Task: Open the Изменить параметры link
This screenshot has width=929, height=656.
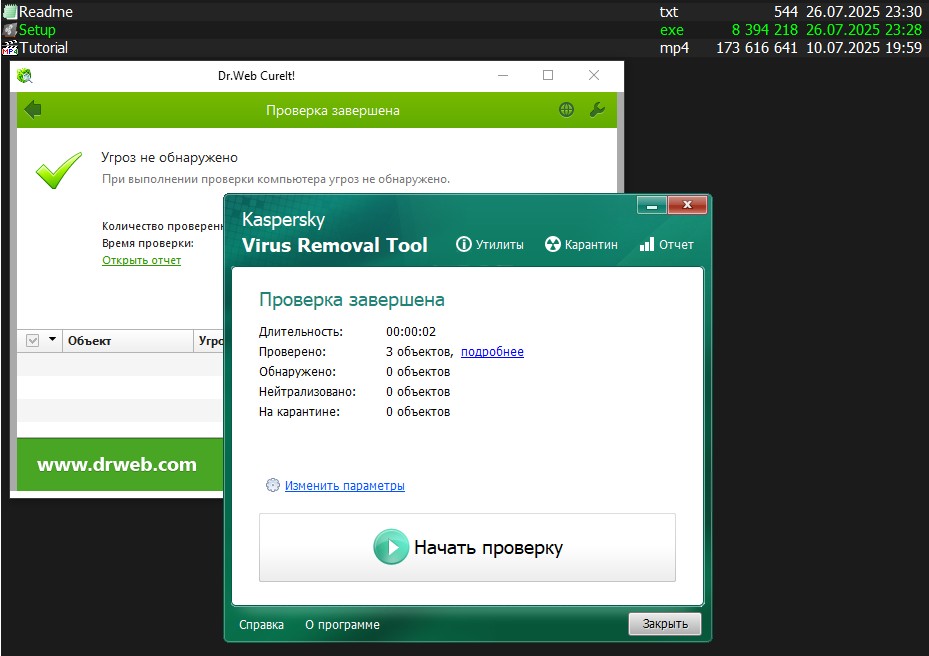Action: click(x=345, y=486)
